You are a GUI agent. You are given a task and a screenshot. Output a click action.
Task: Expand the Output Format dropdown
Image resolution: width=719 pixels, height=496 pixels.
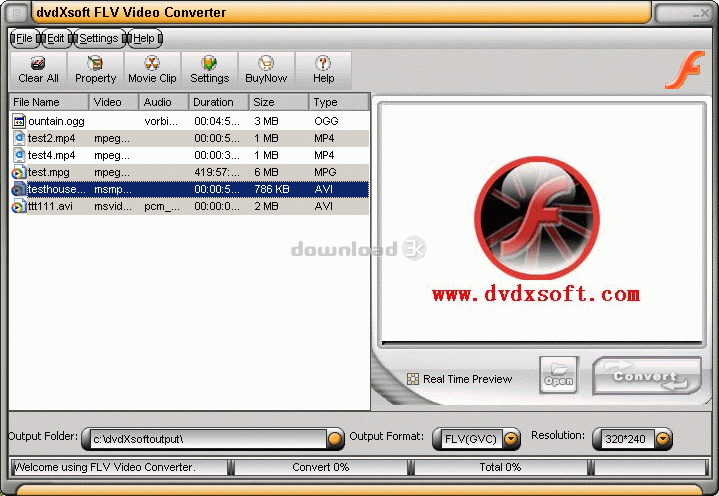511,439
